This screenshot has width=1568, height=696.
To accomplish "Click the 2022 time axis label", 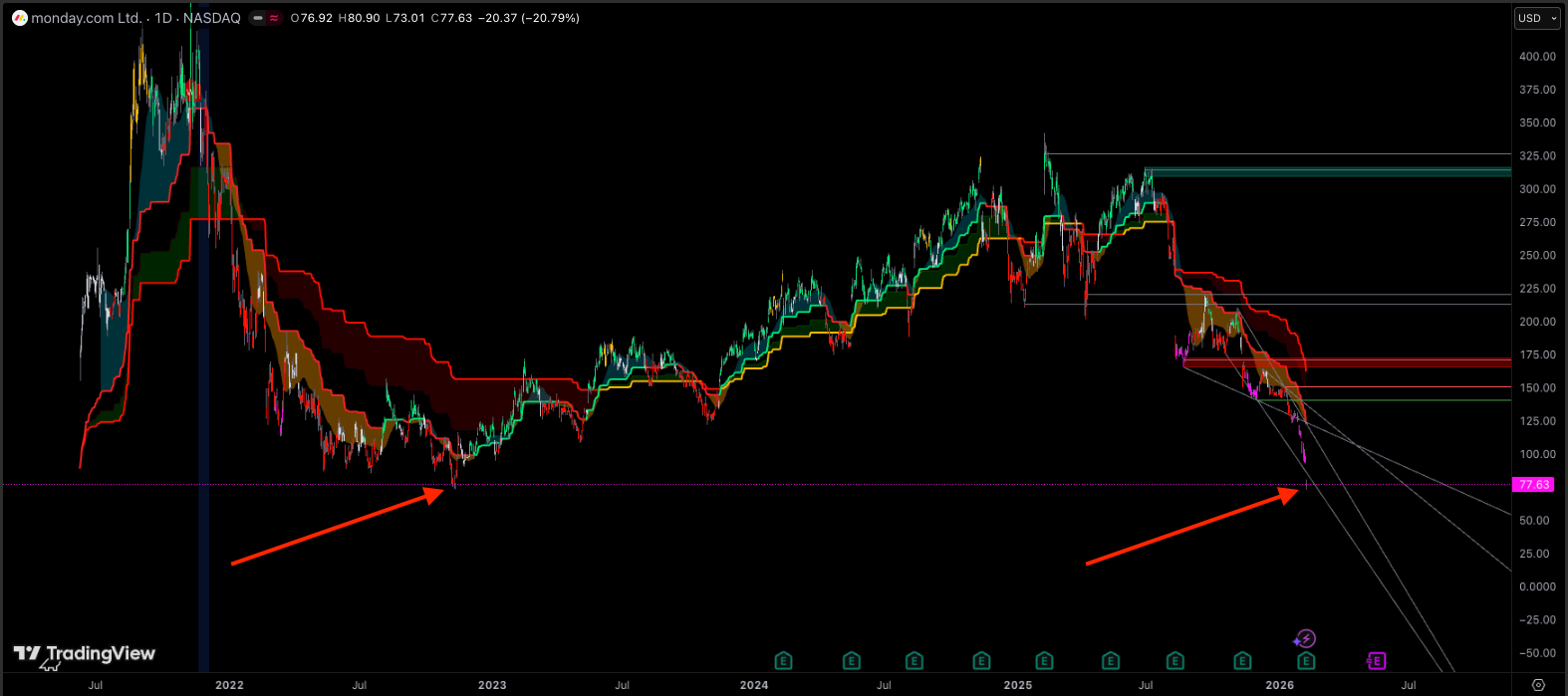I will pyautogui.click(x=229, y=685).
